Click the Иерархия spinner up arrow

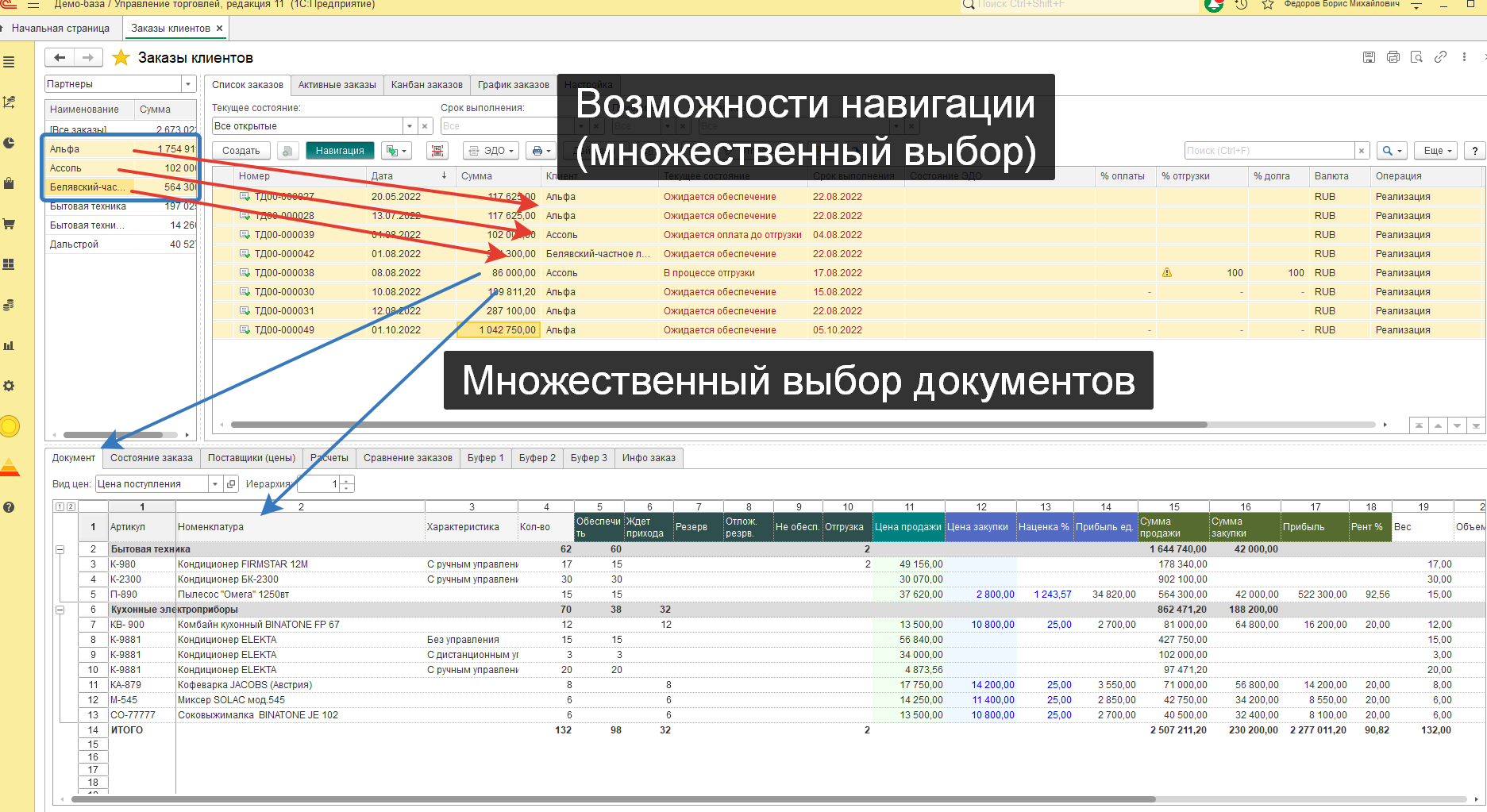coord(347,480)
